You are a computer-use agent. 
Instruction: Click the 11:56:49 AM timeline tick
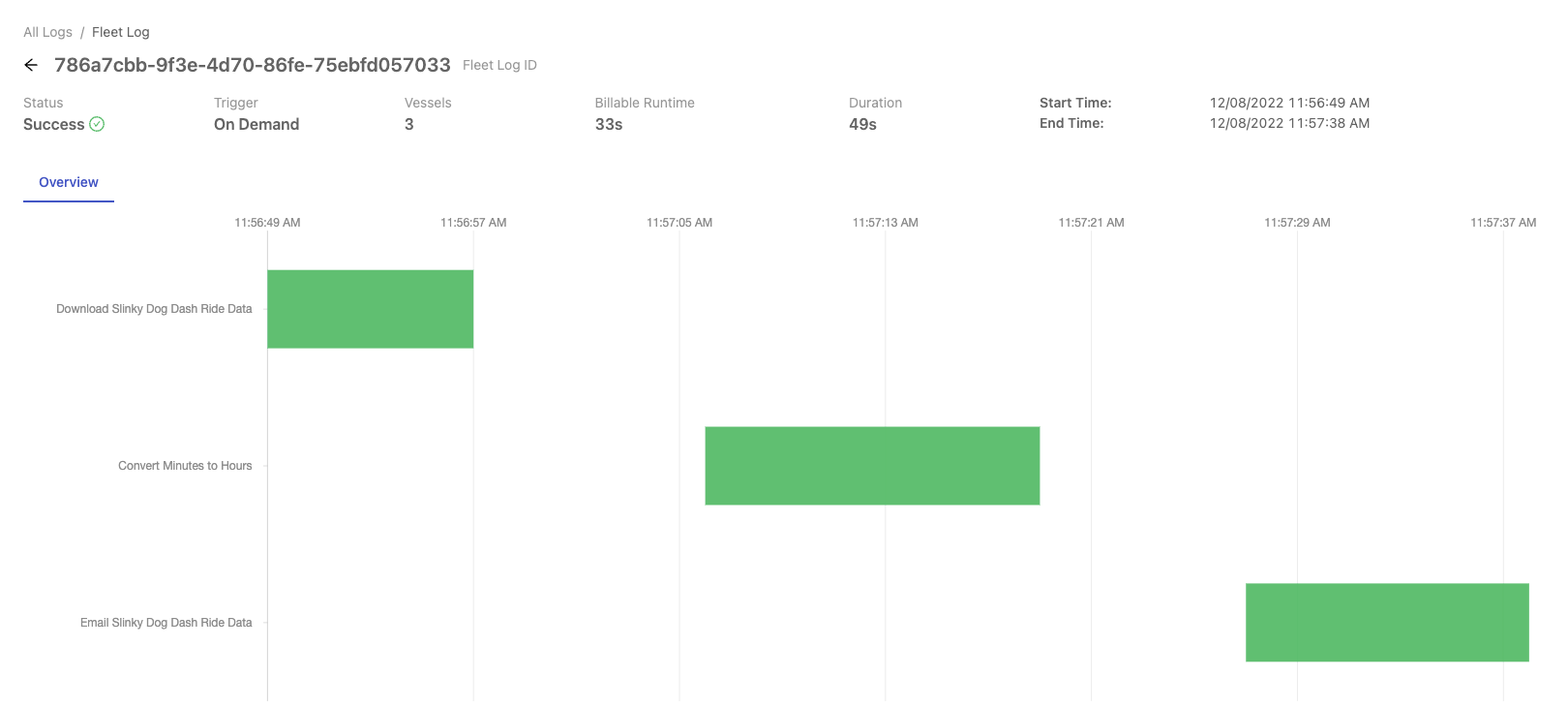point(267,223)
